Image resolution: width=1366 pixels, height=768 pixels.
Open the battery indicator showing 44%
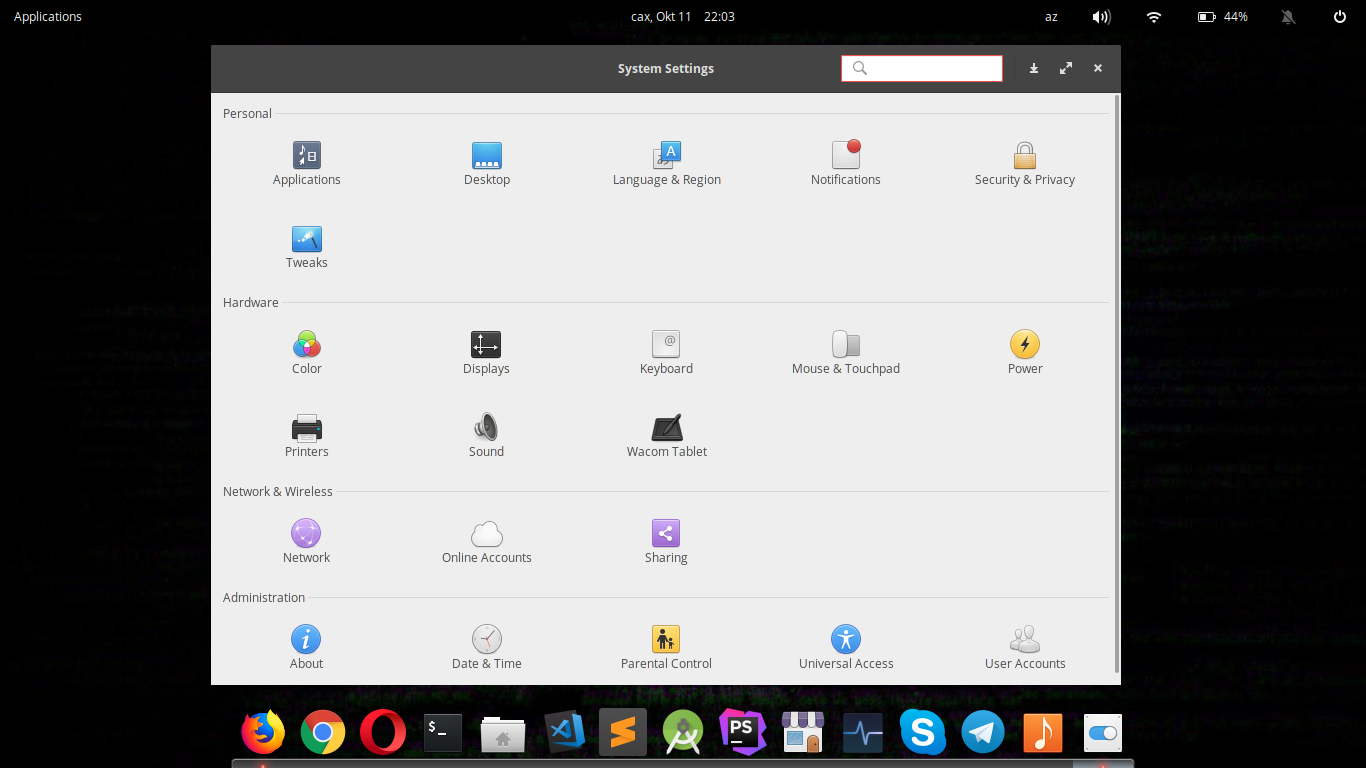click(x=1223, y=16)
